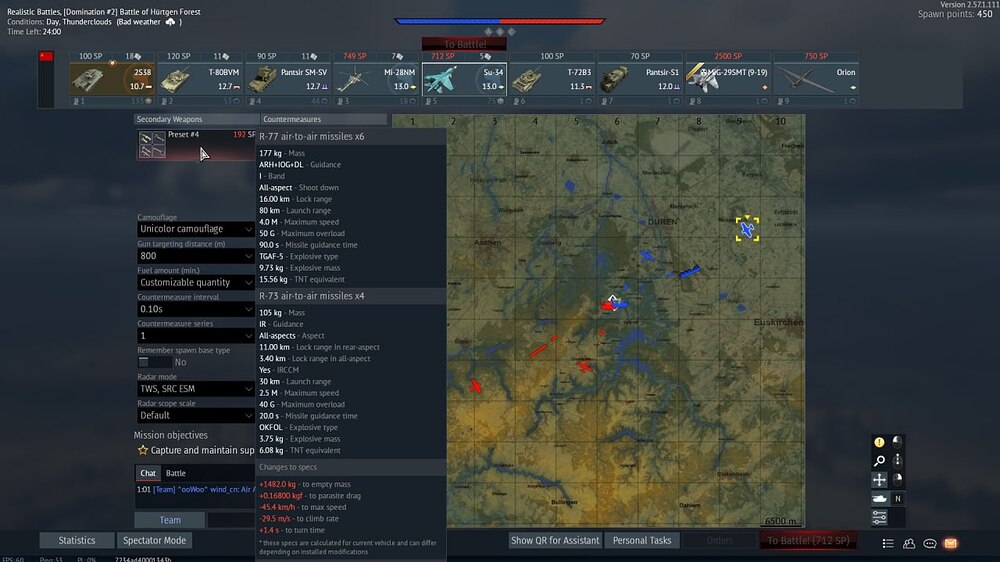Select the Orion drone icon
This screenshot has width=1000, height=562.
805,82
